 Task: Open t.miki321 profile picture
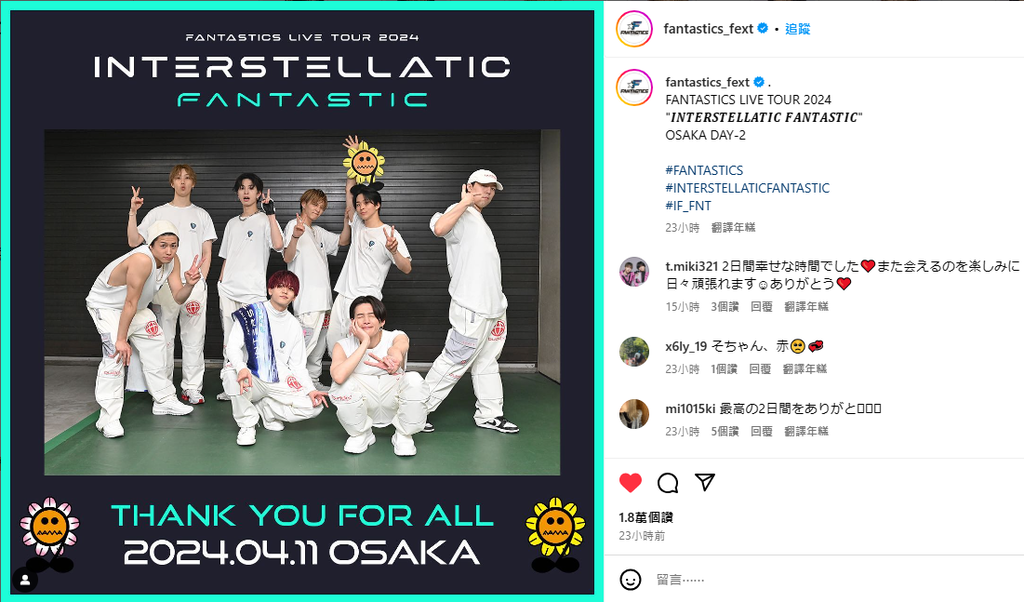pyautogui.click(x=634, y=272)
